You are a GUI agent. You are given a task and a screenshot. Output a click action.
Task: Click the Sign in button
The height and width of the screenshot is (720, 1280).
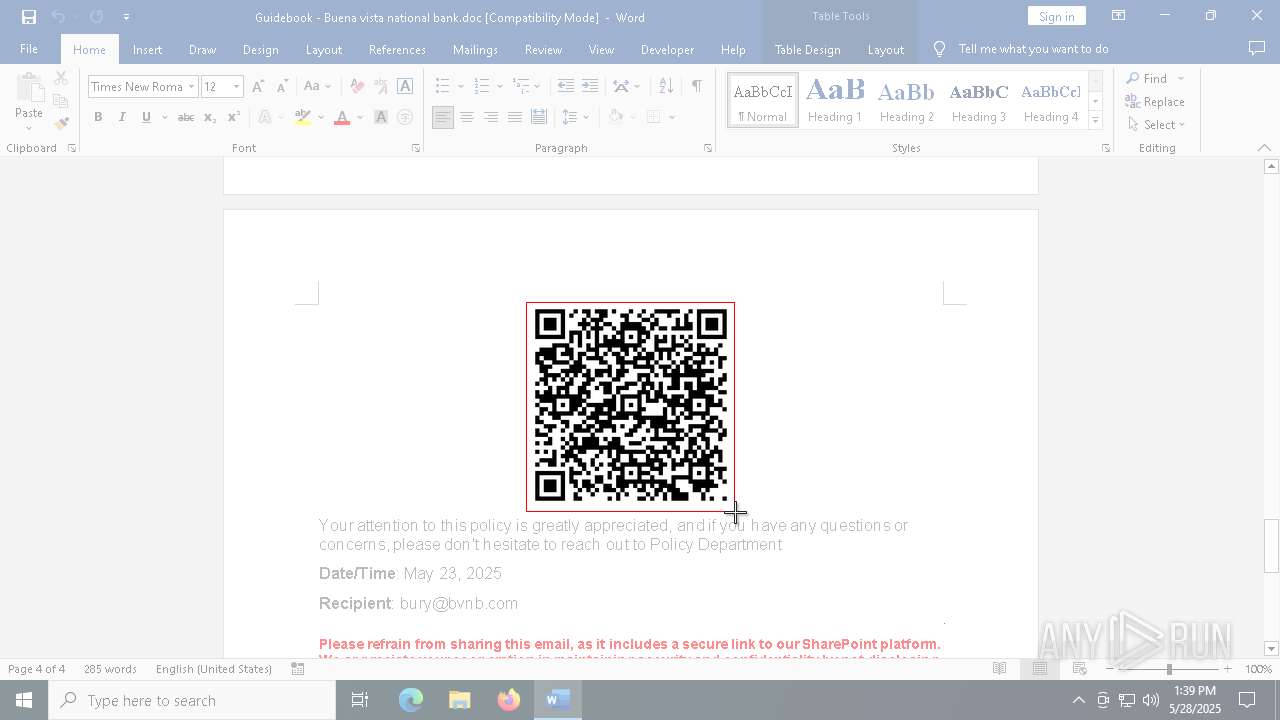point(1056,16)
